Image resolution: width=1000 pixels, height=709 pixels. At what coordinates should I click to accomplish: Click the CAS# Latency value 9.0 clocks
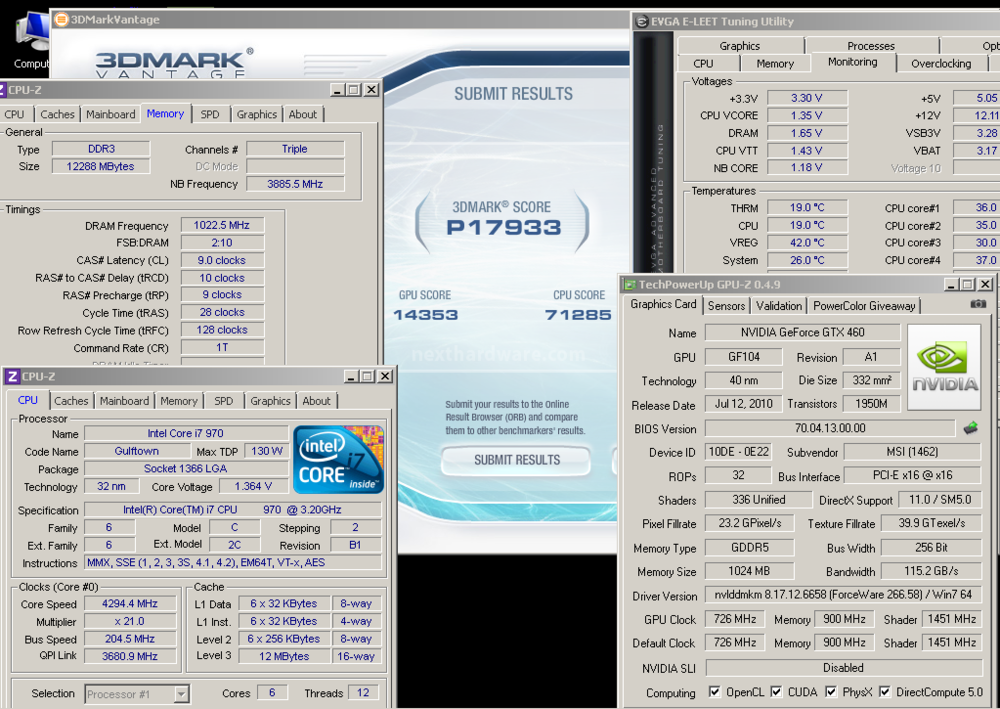222,260
